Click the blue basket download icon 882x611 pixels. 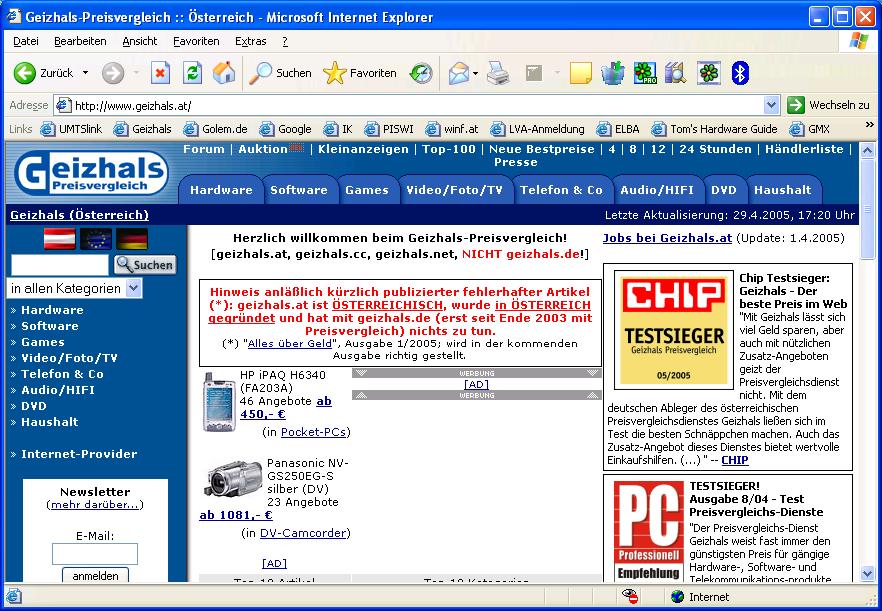tap(613, 73)
